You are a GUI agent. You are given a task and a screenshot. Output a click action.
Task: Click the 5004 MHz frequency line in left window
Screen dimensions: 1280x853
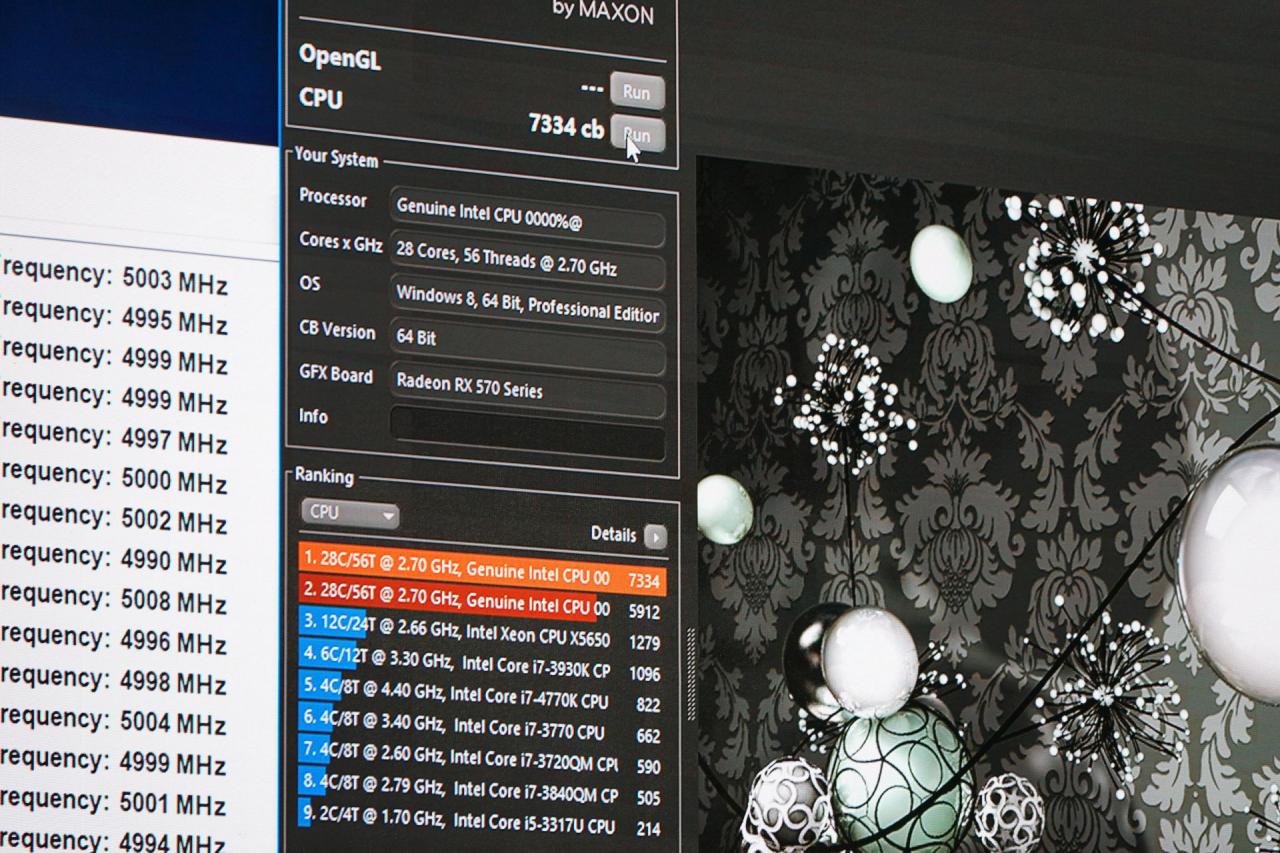114,720
